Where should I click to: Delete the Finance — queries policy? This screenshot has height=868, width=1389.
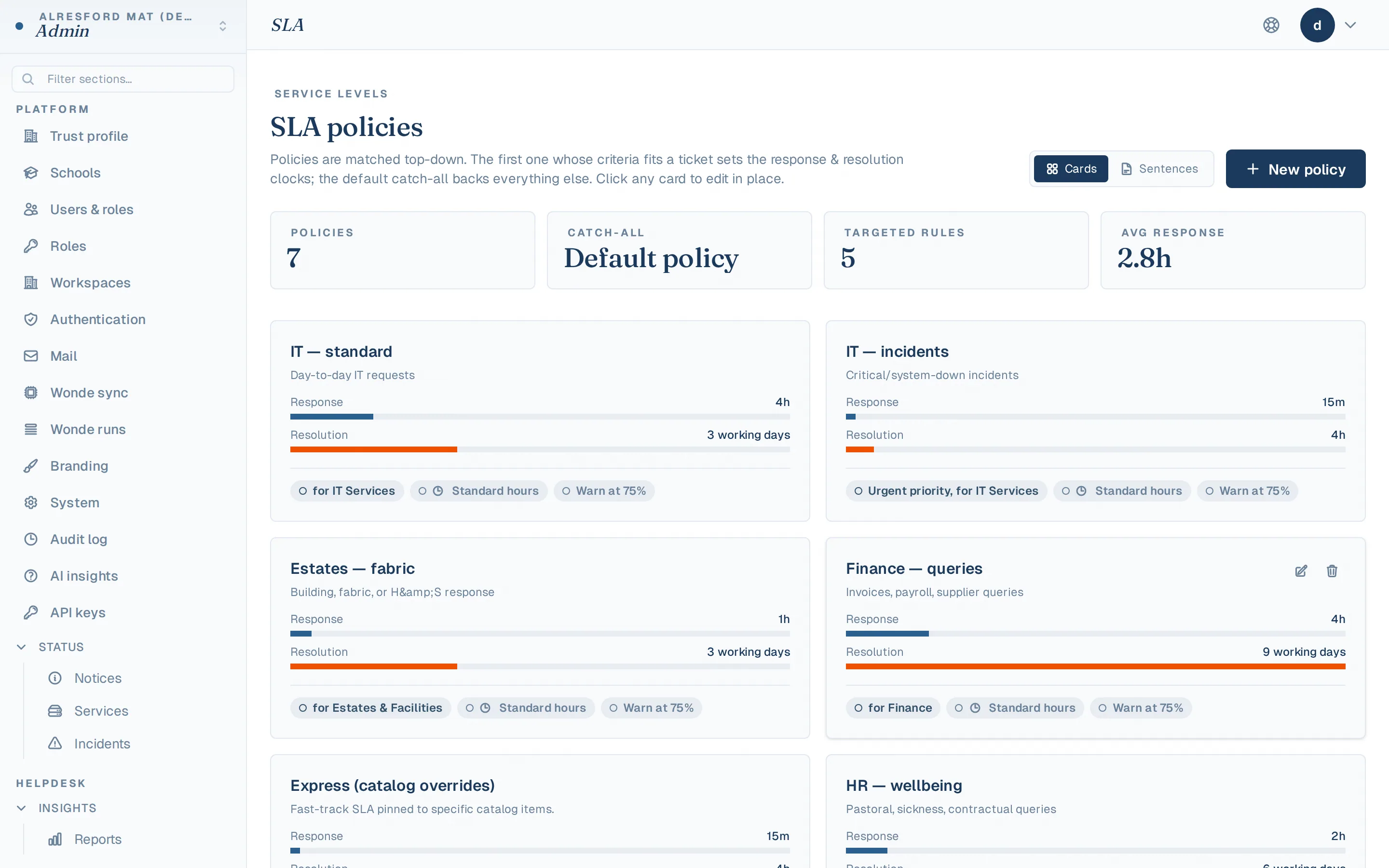(1332, 570)
